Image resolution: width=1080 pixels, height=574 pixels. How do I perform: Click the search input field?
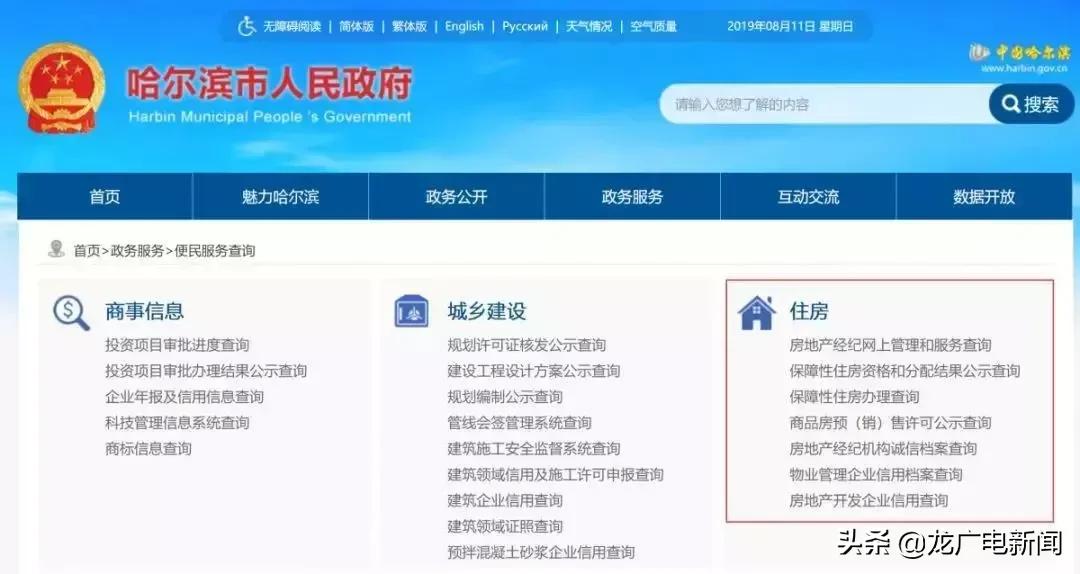click(824, 104)
